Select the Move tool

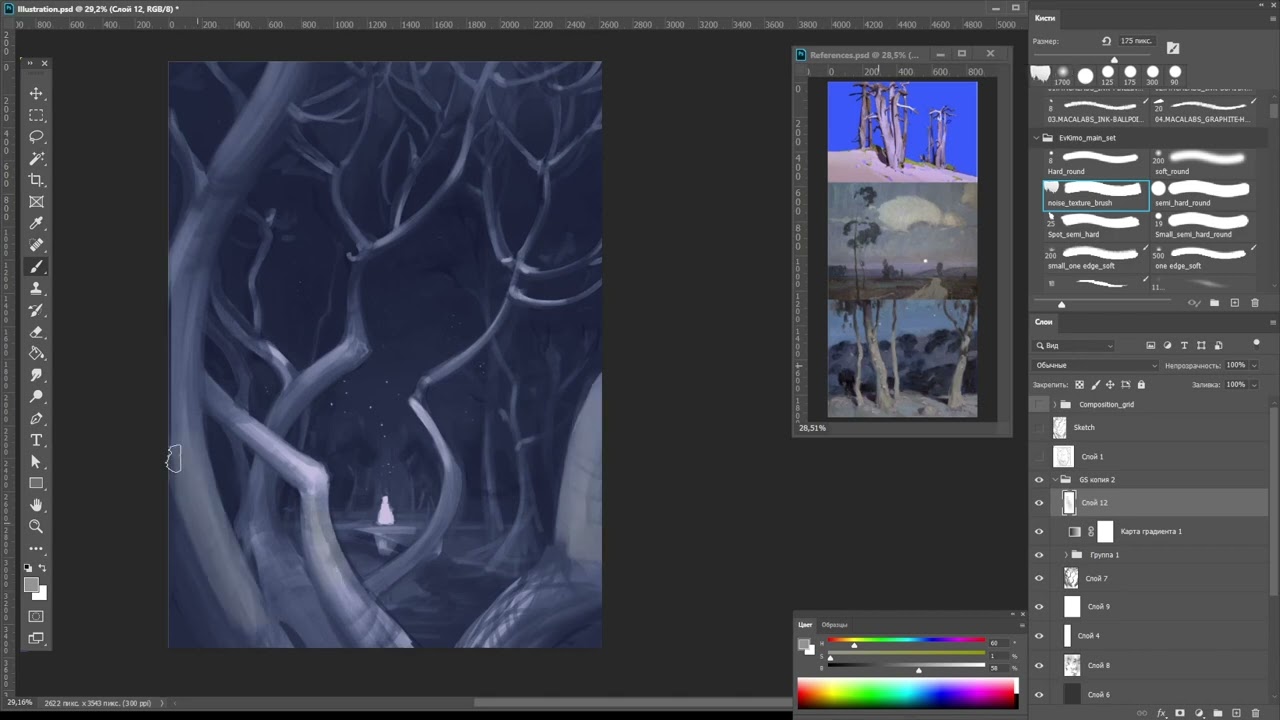36,93
